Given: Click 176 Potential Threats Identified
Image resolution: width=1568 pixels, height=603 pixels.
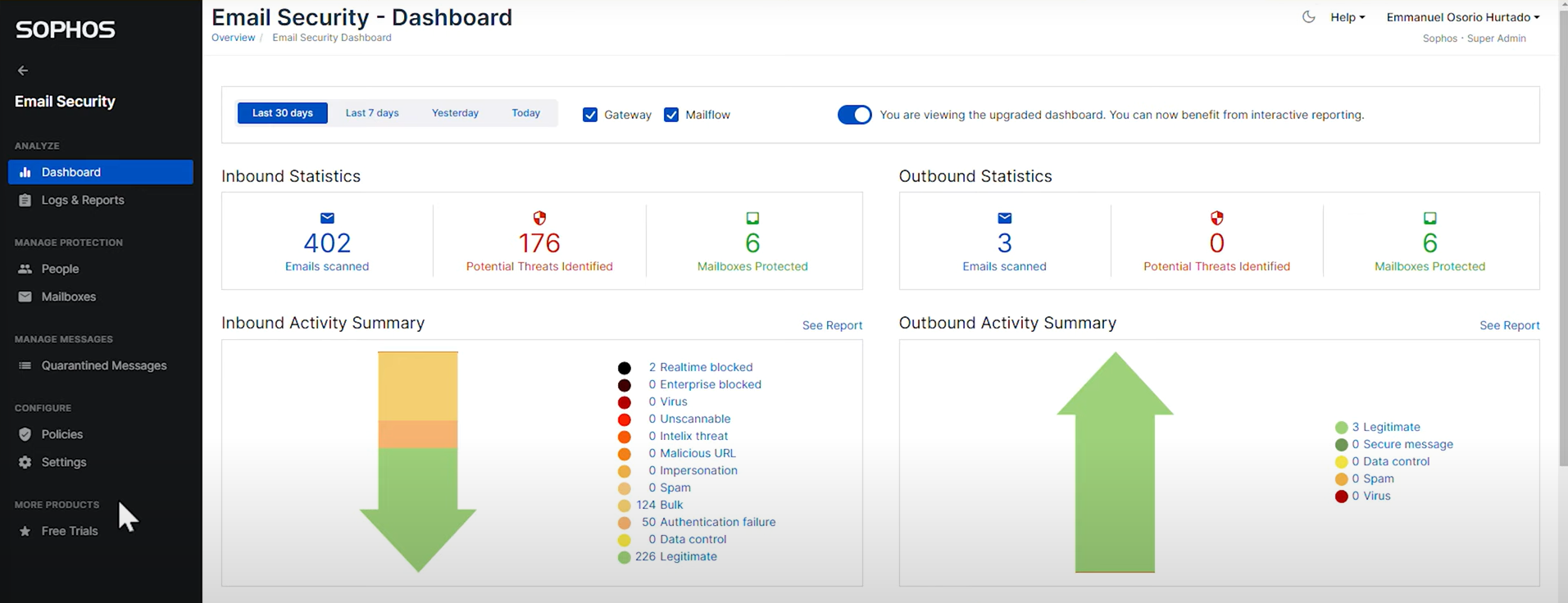Looking at the screenshot, I should click(539, 243).
